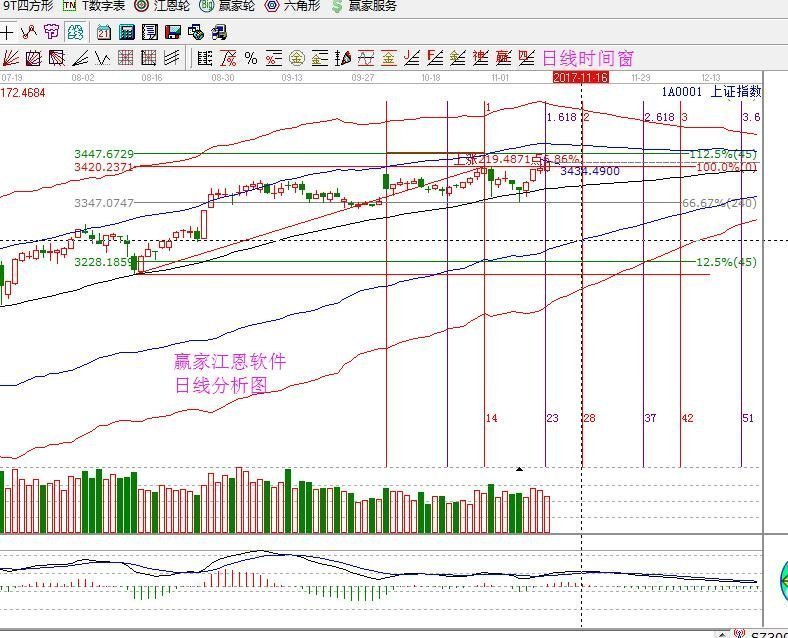Click the 3420.2371 price level label
The width and height of the screenshot is (788, 638).
104,167
